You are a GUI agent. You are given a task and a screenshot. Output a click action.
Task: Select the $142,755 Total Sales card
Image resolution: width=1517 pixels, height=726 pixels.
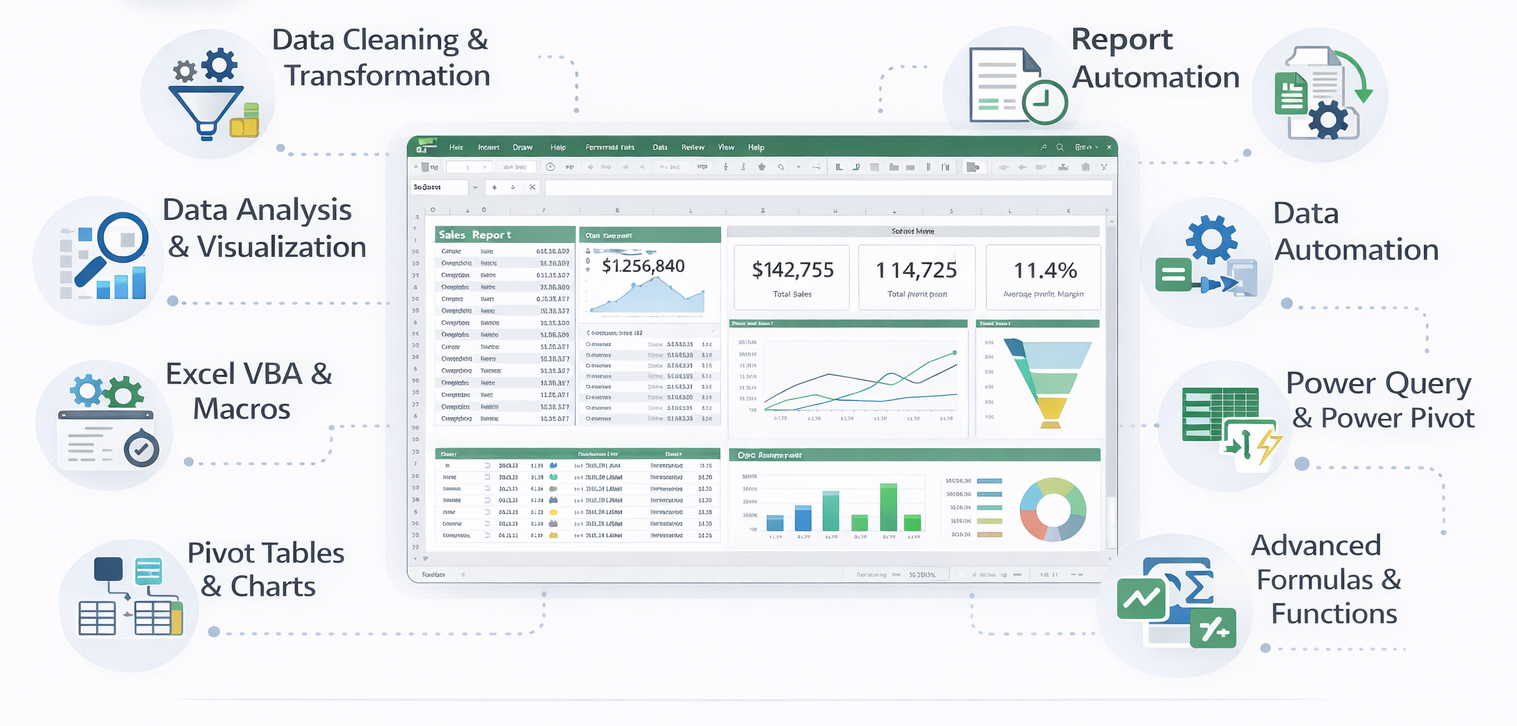pyautogui.click(x=792, y=278)
